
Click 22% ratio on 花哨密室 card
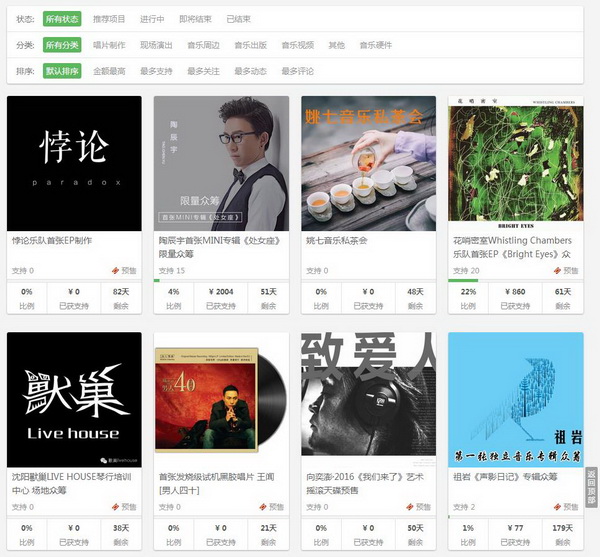click(x=468, y=292)
